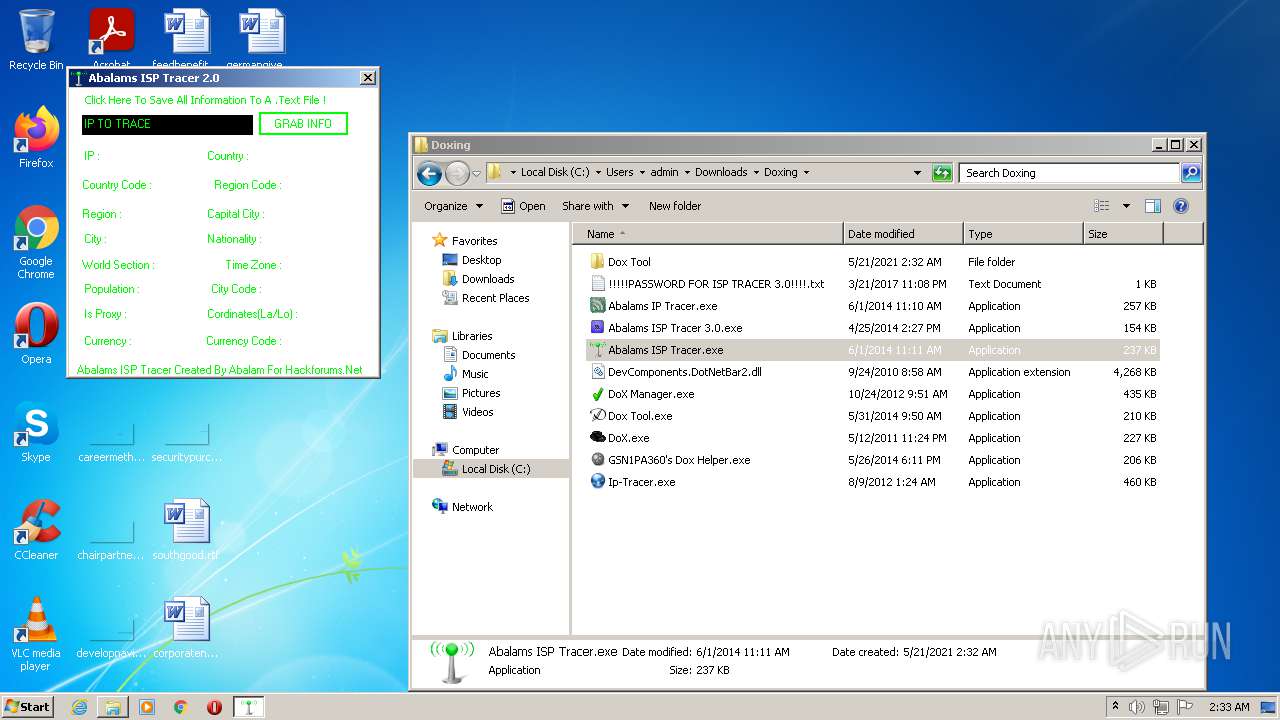Open Desktop under Favorites

coord(472,260)
